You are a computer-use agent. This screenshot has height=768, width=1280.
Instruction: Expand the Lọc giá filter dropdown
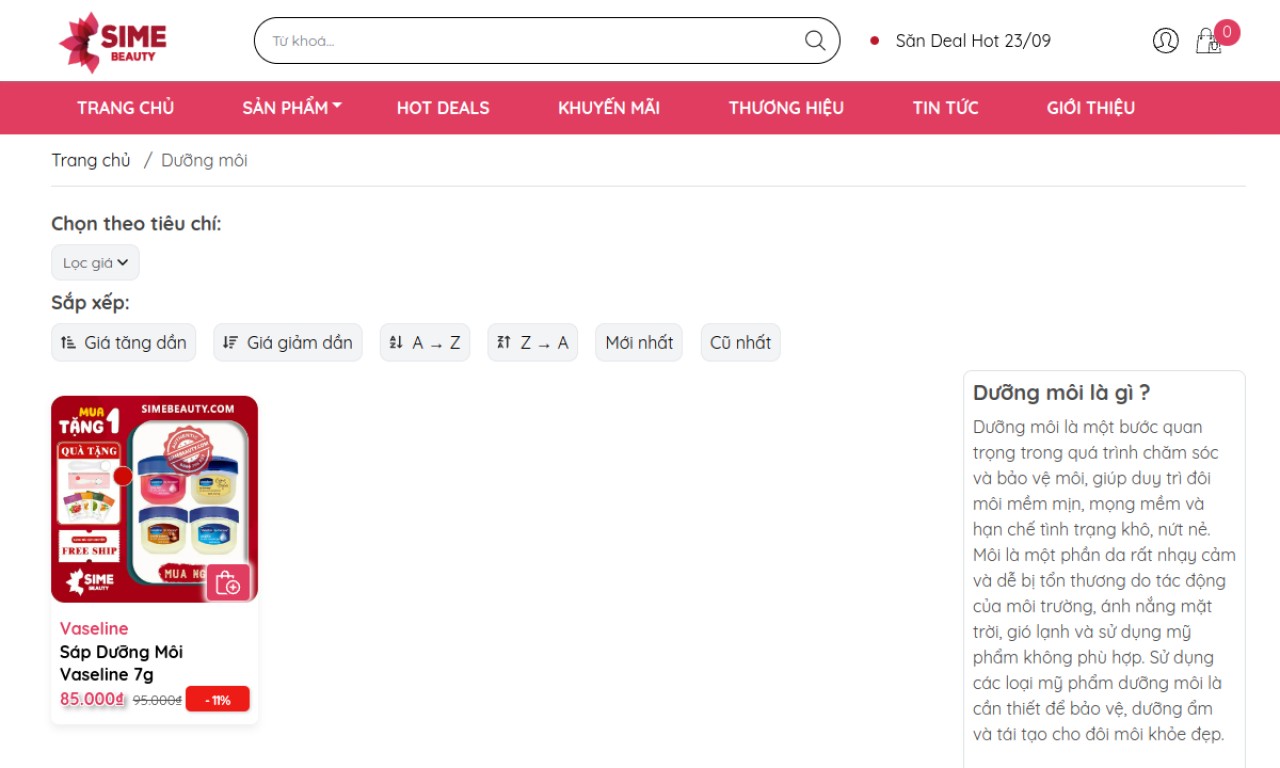click(95, 262)
